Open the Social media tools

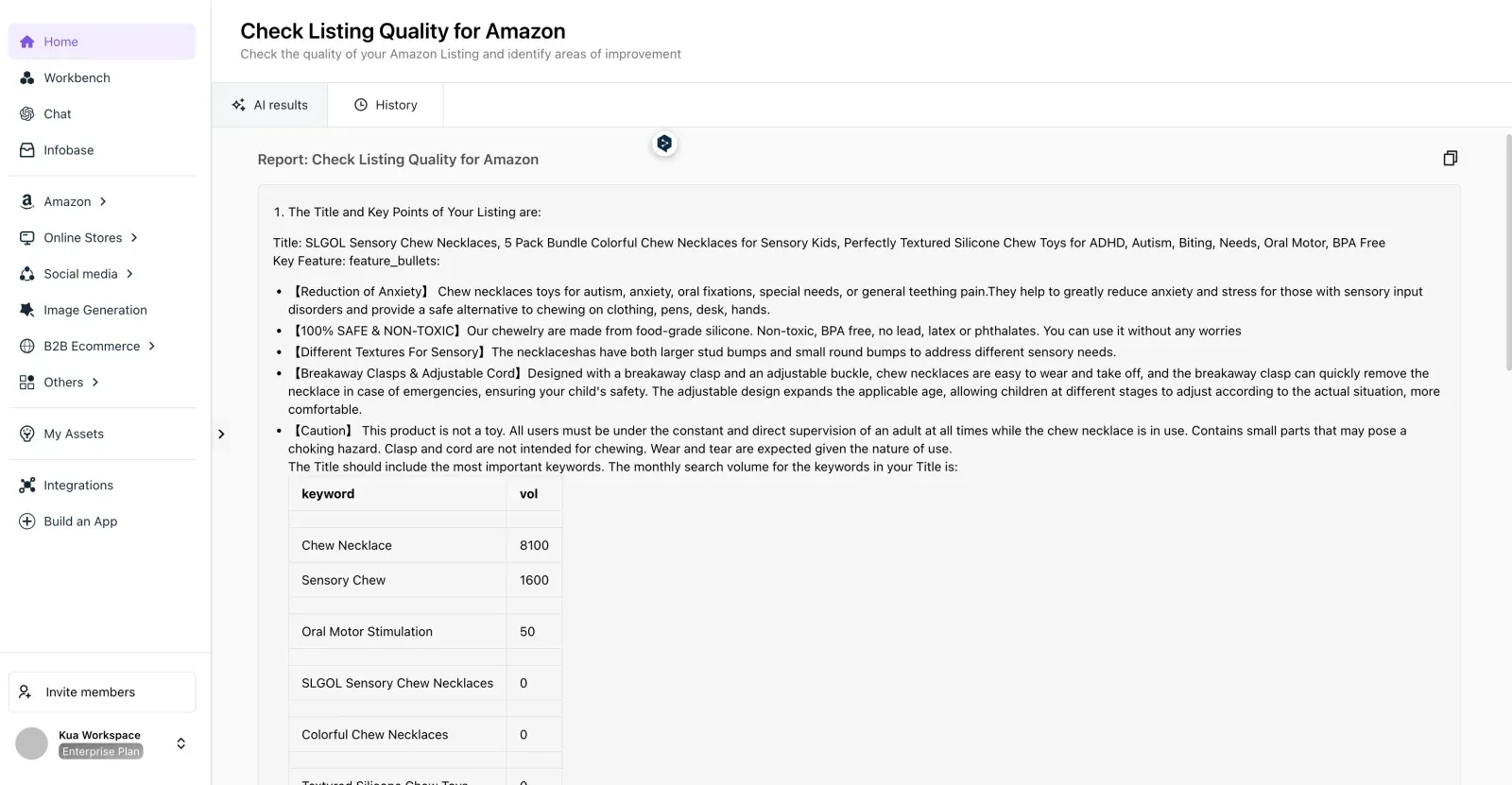pyautogui.click(x=80, y=273)
